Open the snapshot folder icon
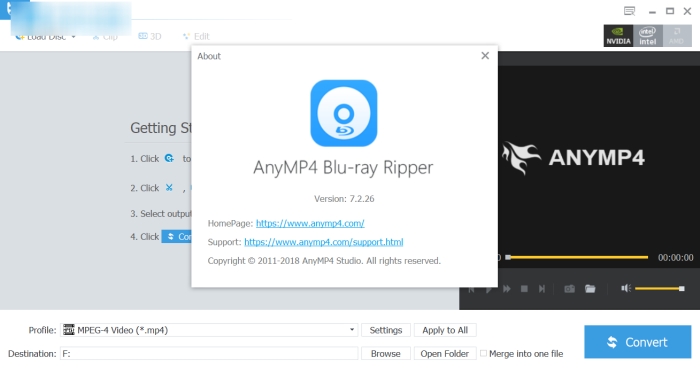700x376 pixels. click(590, 289)
